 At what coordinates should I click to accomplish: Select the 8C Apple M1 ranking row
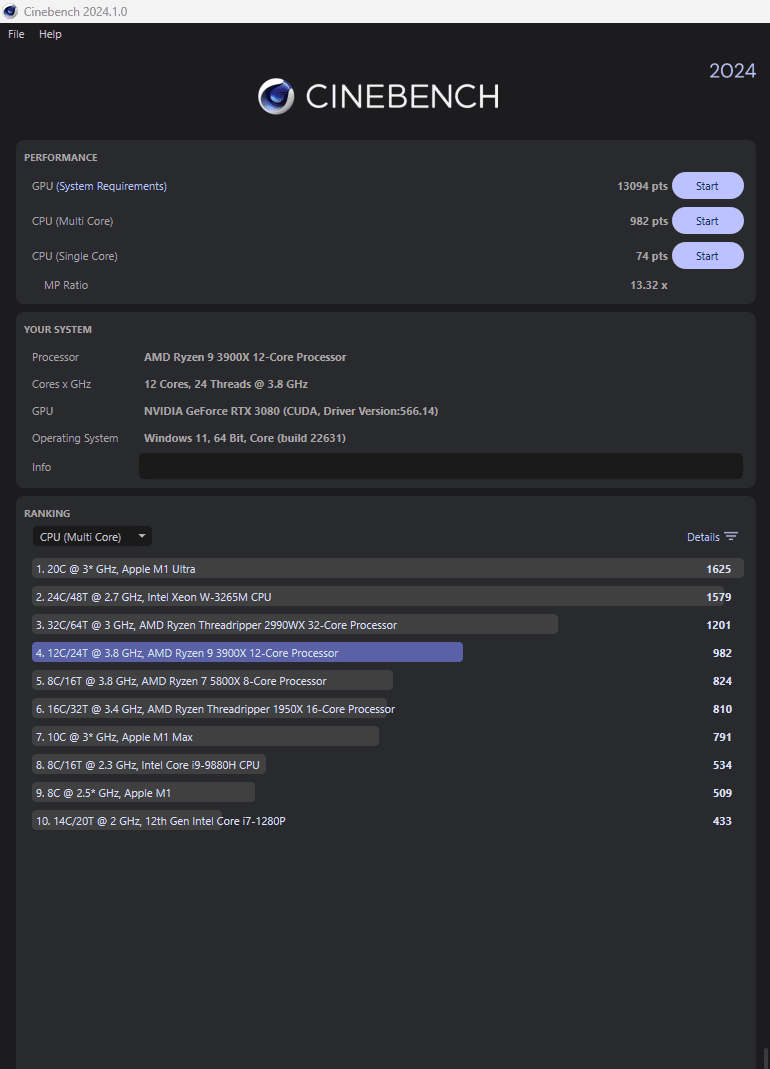387,793
